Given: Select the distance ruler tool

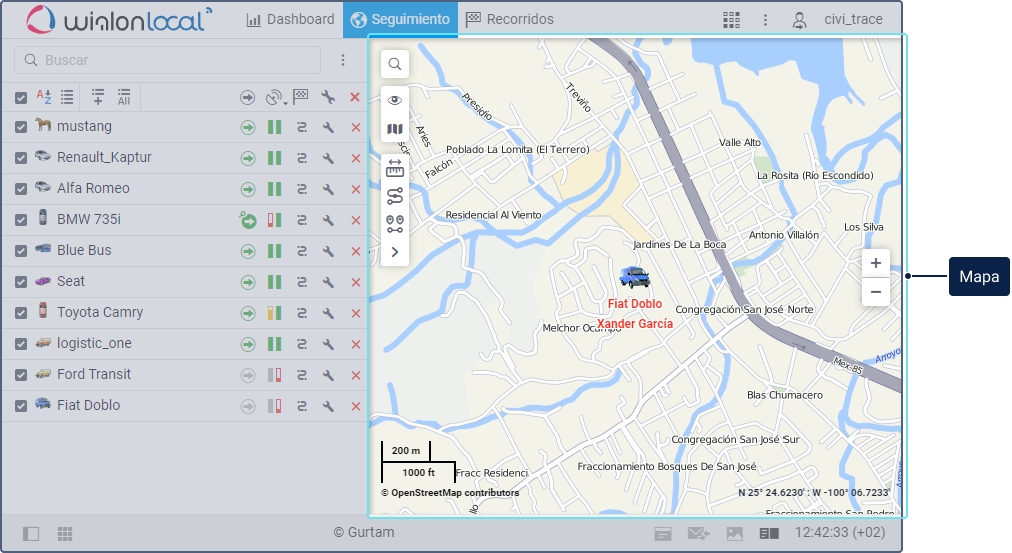Looking at the screenshot, I should pos(395,167).
